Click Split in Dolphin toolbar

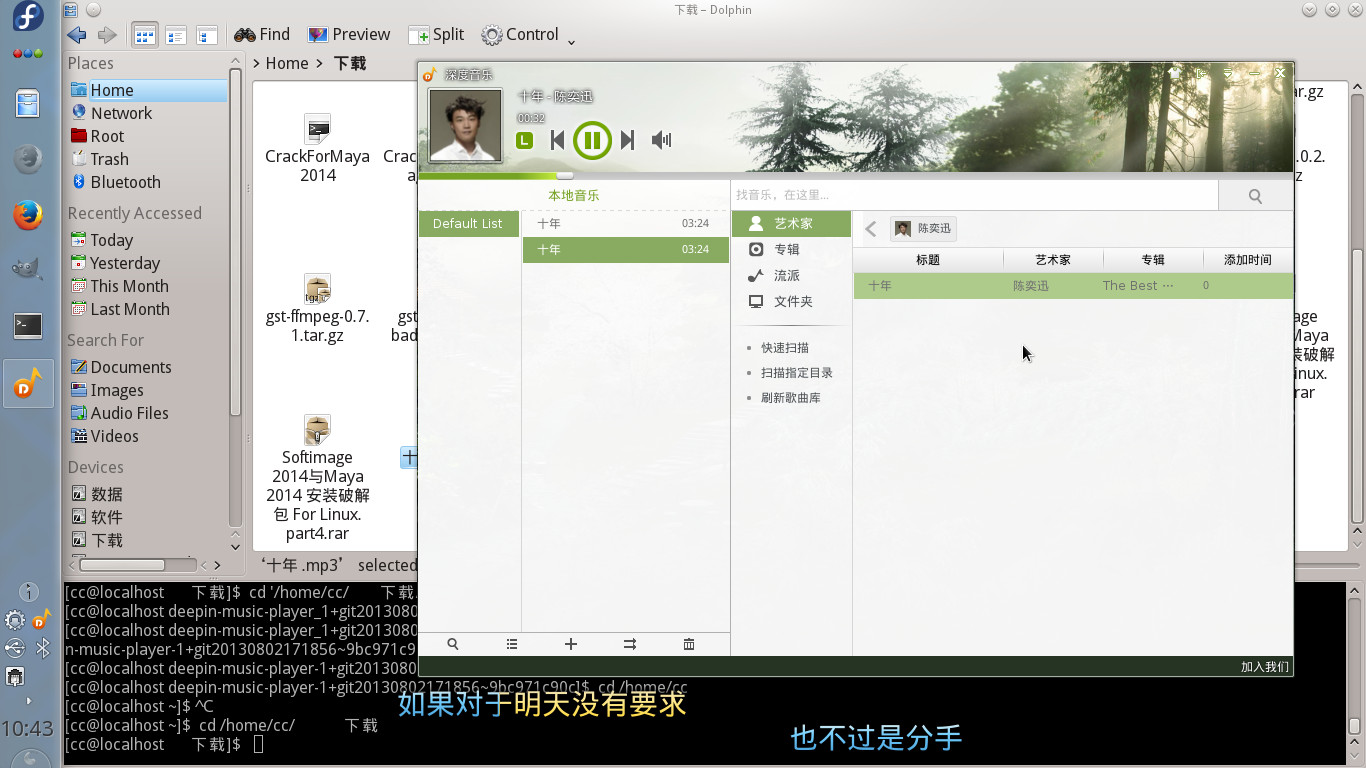[436, 35]
